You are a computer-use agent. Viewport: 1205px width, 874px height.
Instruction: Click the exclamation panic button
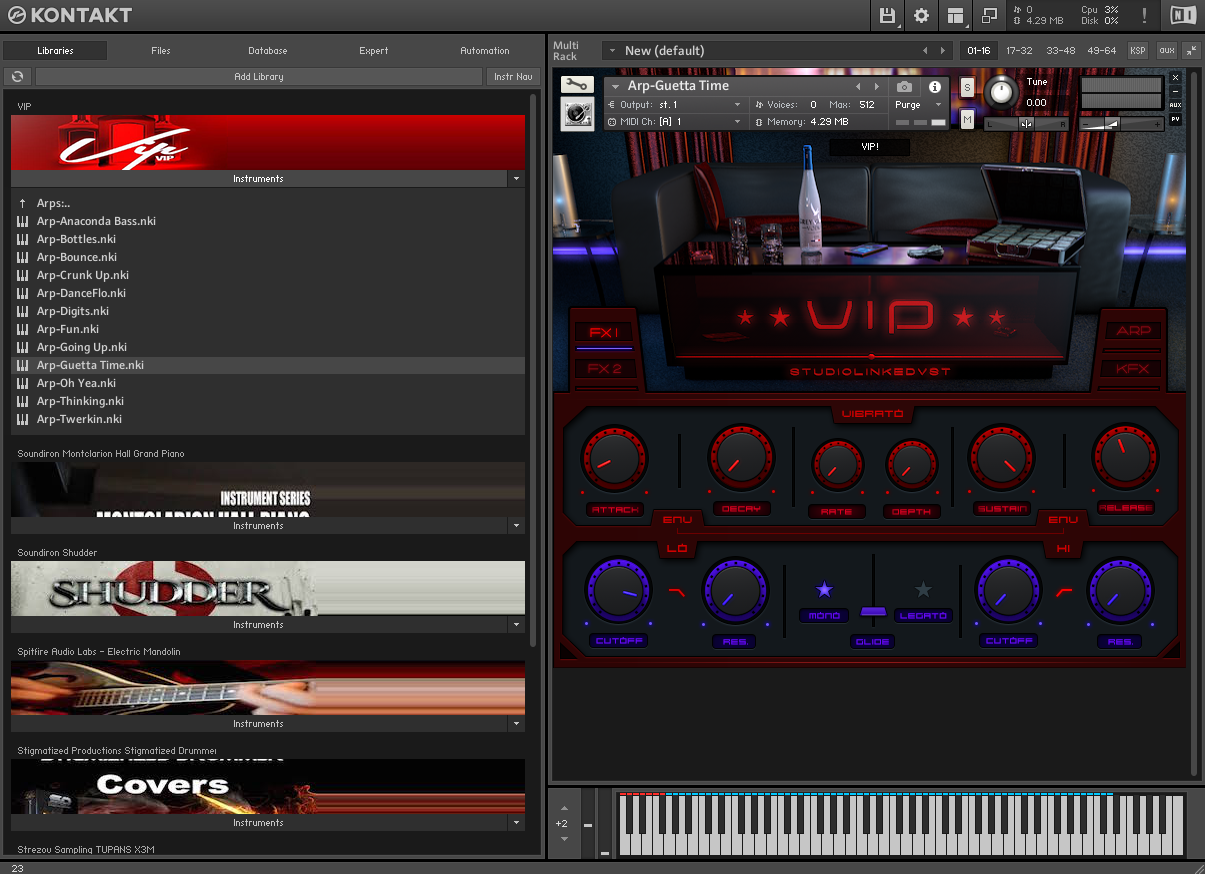(1144, 15)
